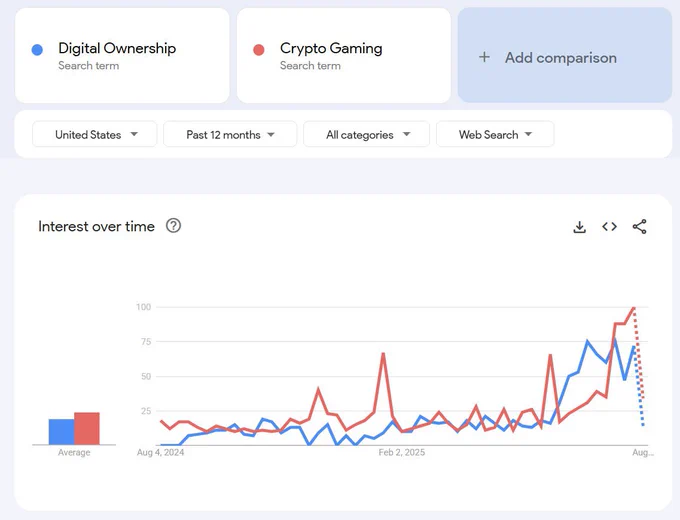Expand the United States region dropdown
Viewport: 680px width, 520px height.
[x=95, y=134]
